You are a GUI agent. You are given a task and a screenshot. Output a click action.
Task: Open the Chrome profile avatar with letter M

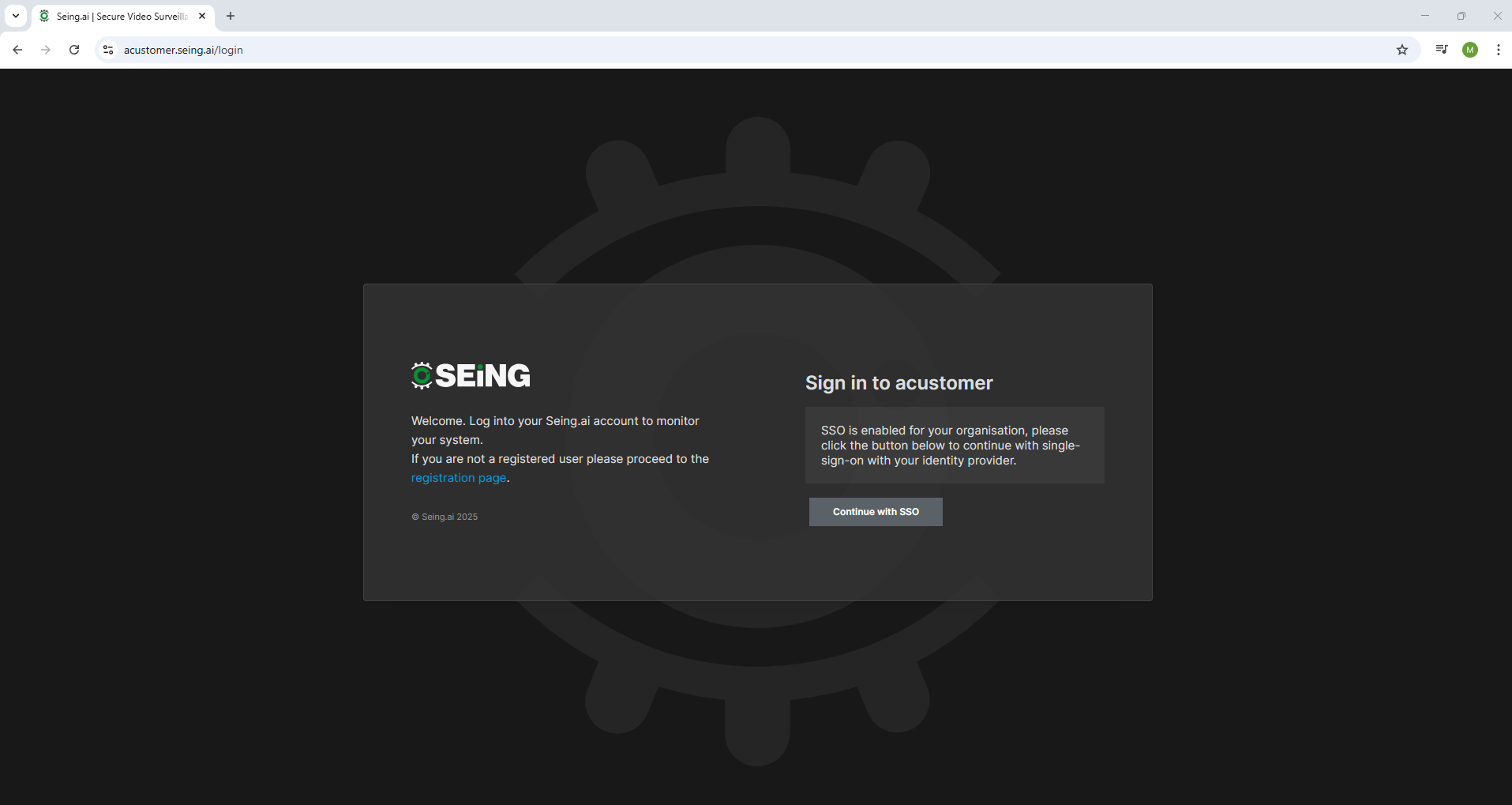[x=1470, y=49]
